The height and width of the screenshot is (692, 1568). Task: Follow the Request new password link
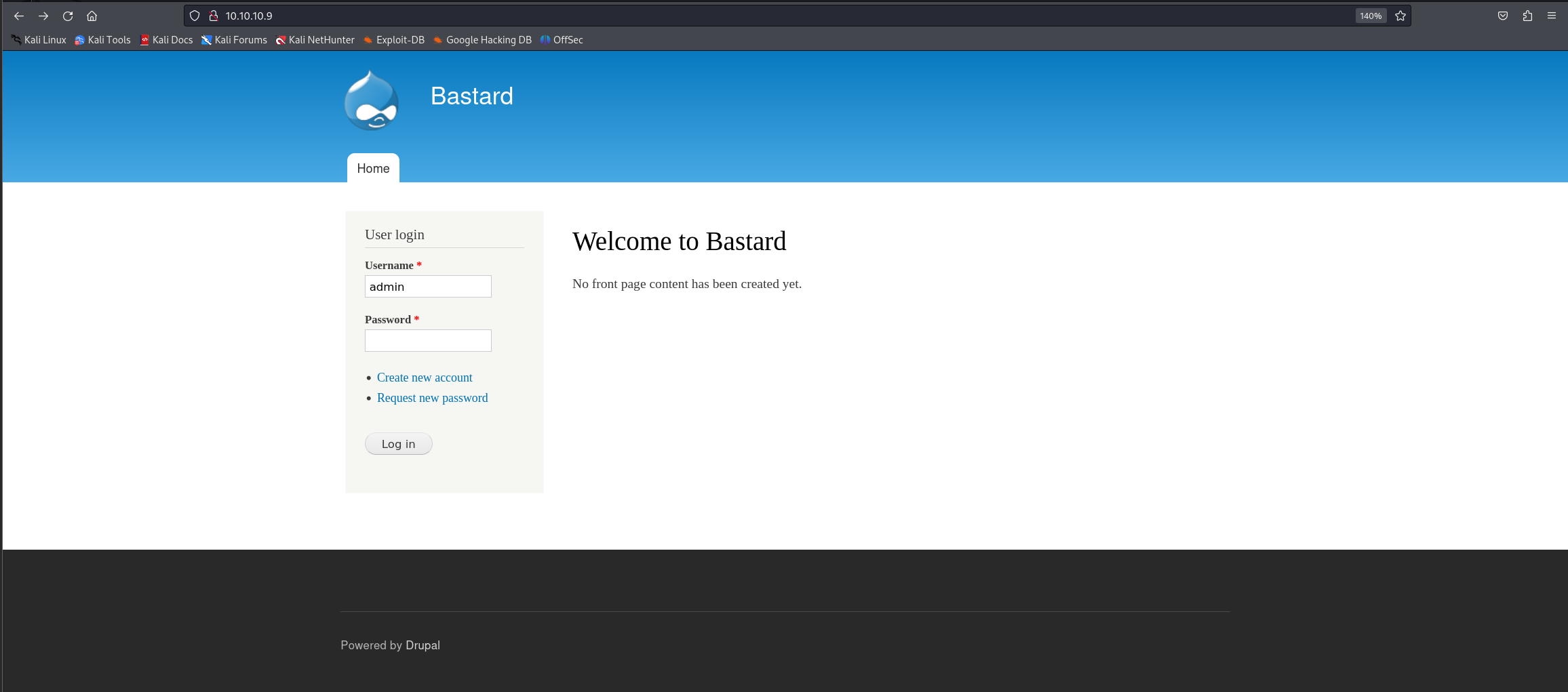pyautogui.click(x=432, y=398)
